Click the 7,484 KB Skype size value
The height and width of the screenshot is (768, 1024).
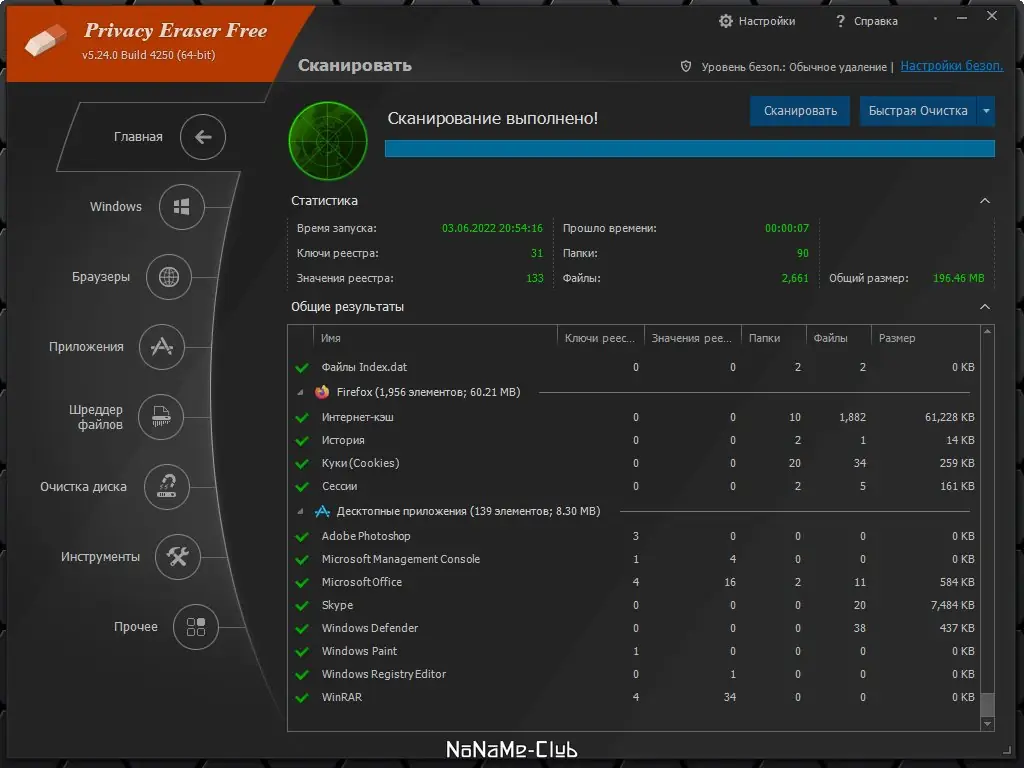click(952, 605)
